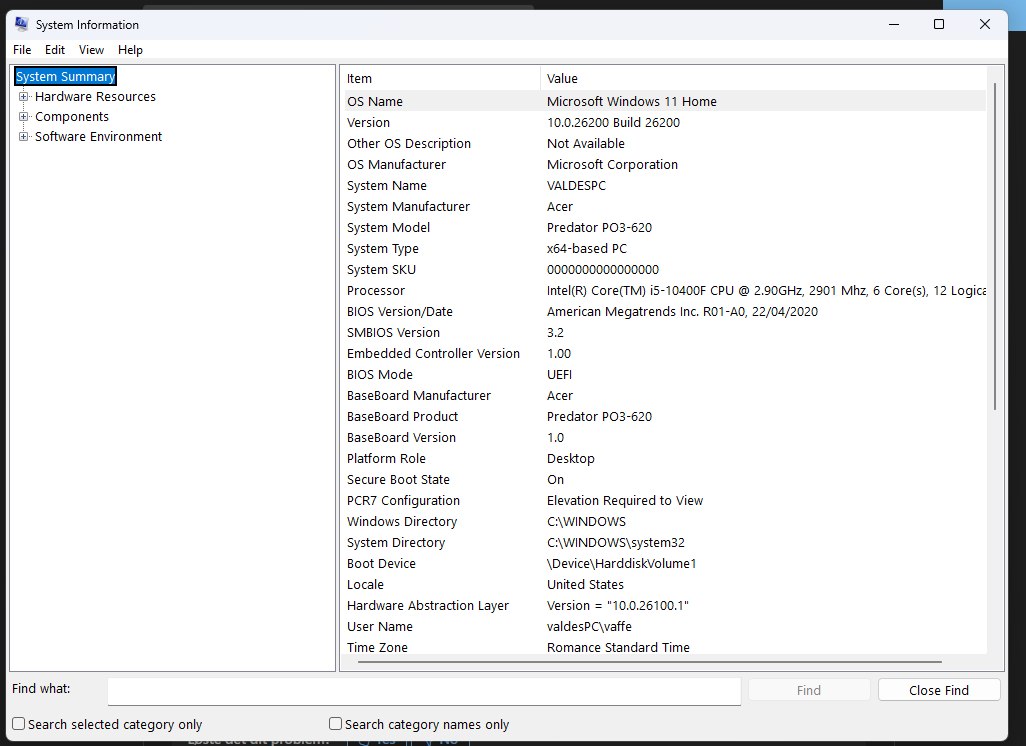Select the PCR7 Configuration row
Screen dimensions: 1026x746
(x=665, y=501)
